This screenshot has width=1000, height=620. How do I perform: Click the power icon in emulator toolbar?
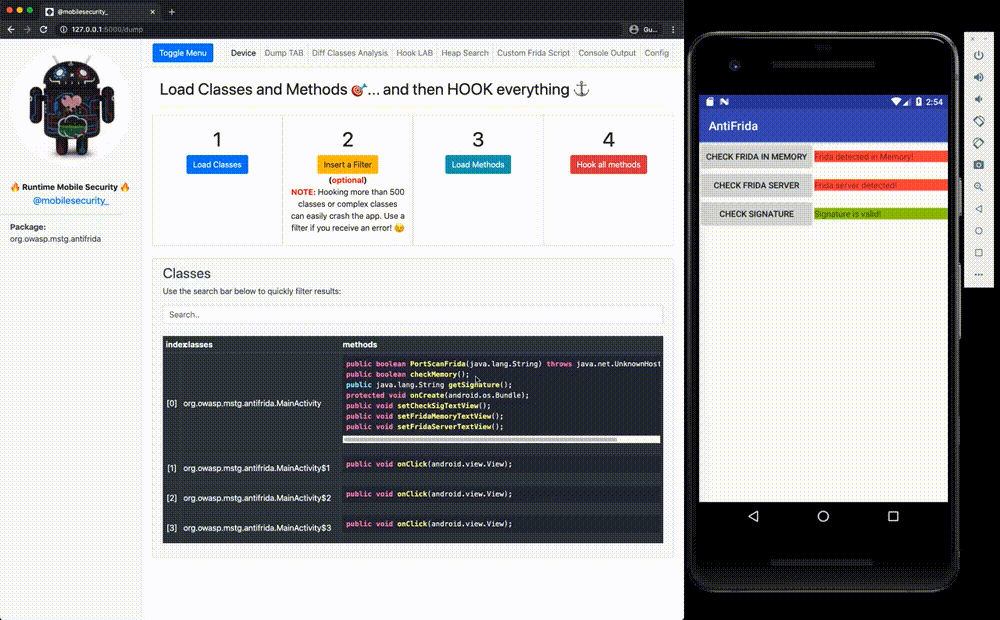click(x=978, y=56)
